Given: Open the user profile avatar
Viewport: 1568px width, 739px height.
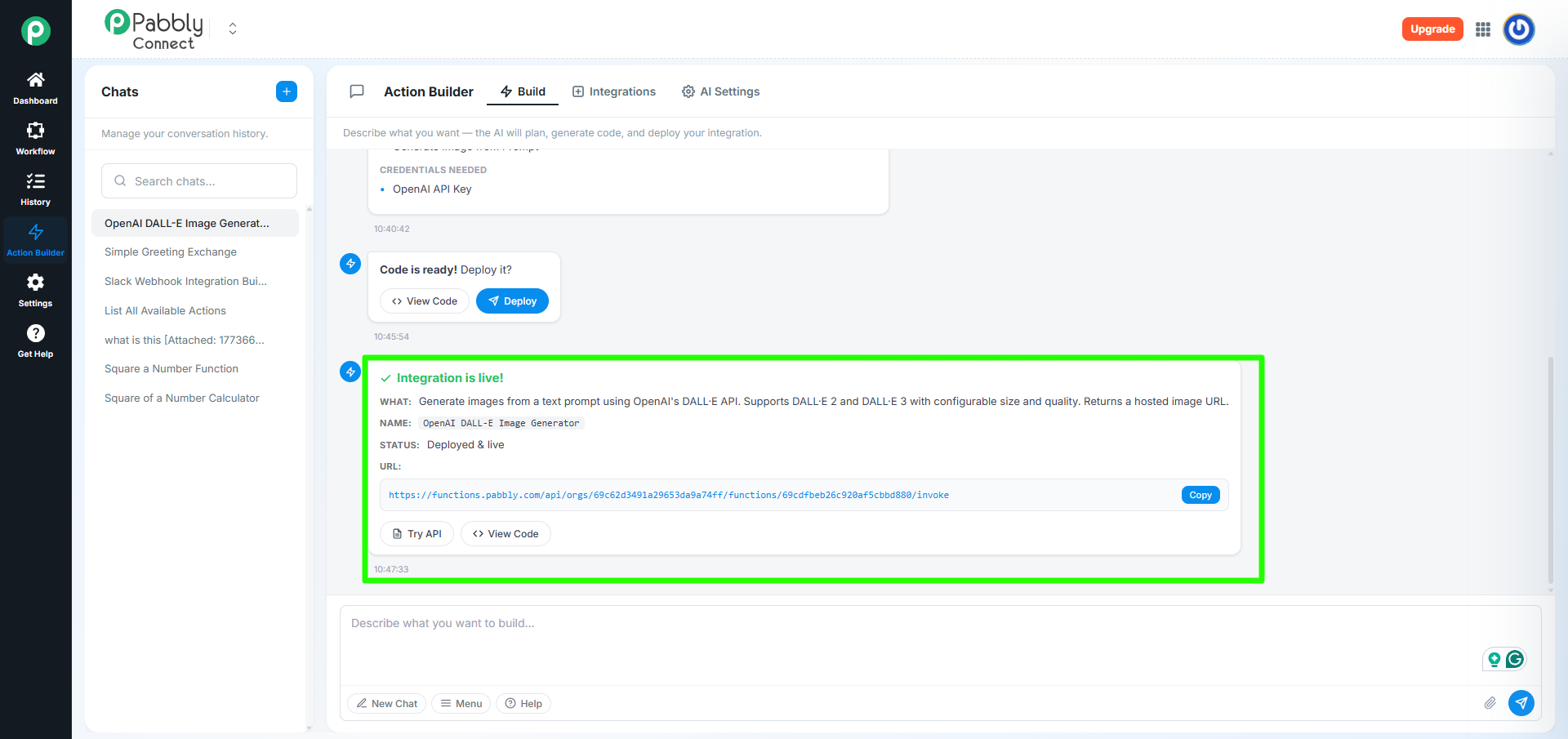Looking at the screenshot, I should click(1519, 29).
